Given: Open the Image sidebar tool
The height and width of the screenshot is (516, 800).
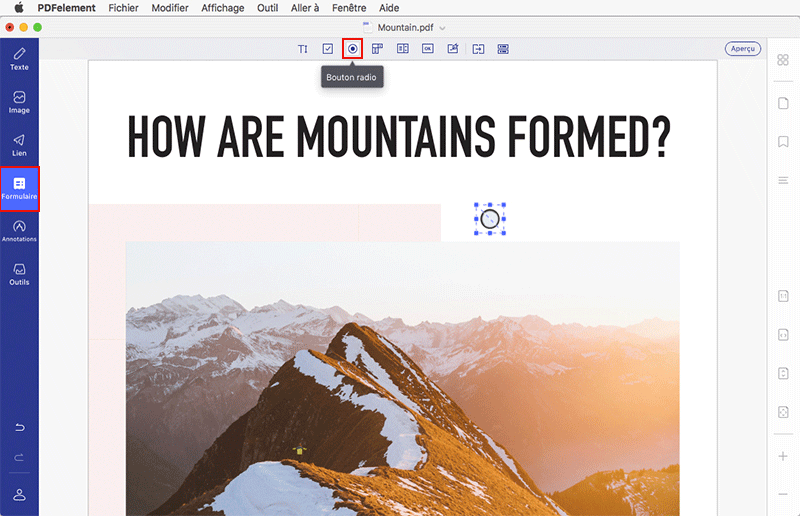Looking at the screenshot, I should pyautogui.click(x=19, y=102).
